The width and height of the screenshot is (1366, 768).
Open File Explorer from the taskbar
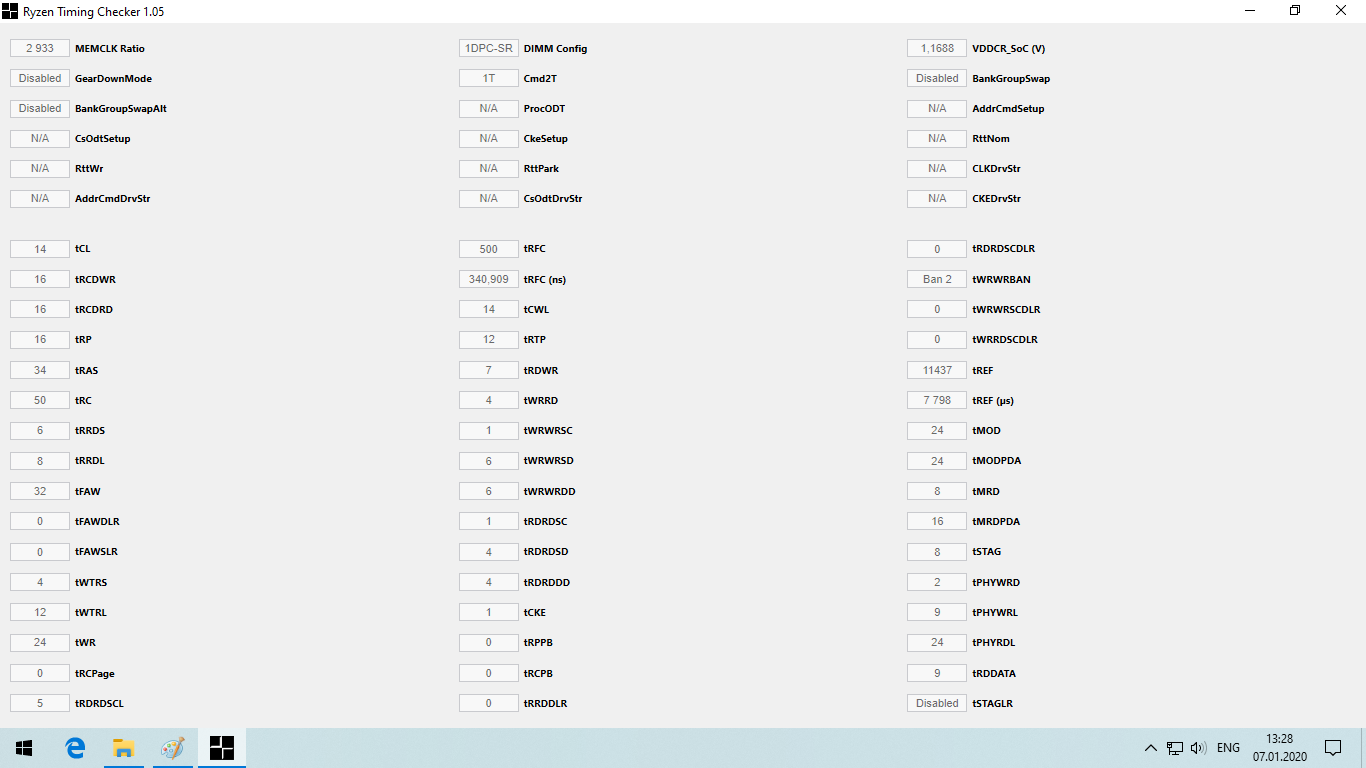pos(123,748)
